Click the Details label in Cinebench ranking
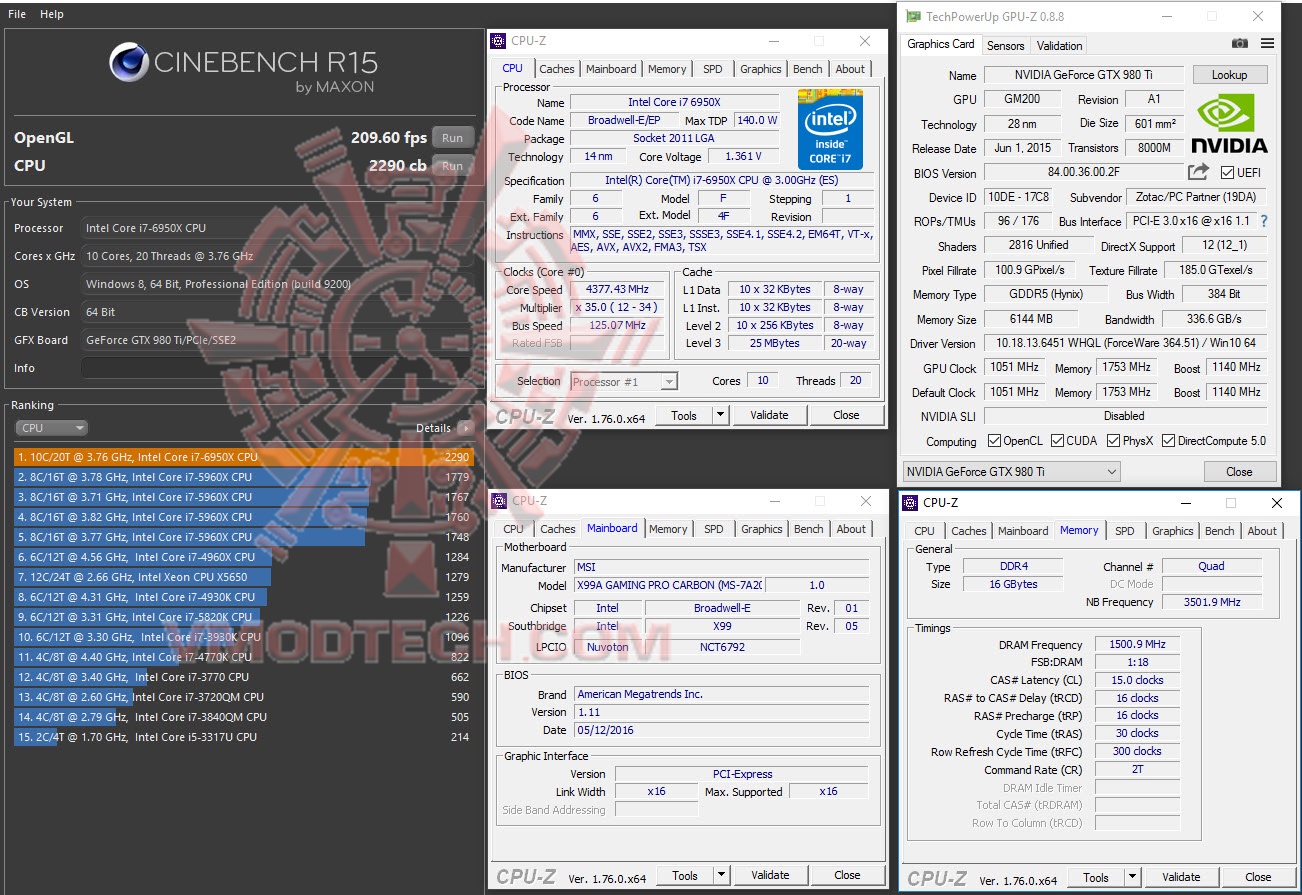This screenshot has height=895, width=1302. click(x=433, y=428)
